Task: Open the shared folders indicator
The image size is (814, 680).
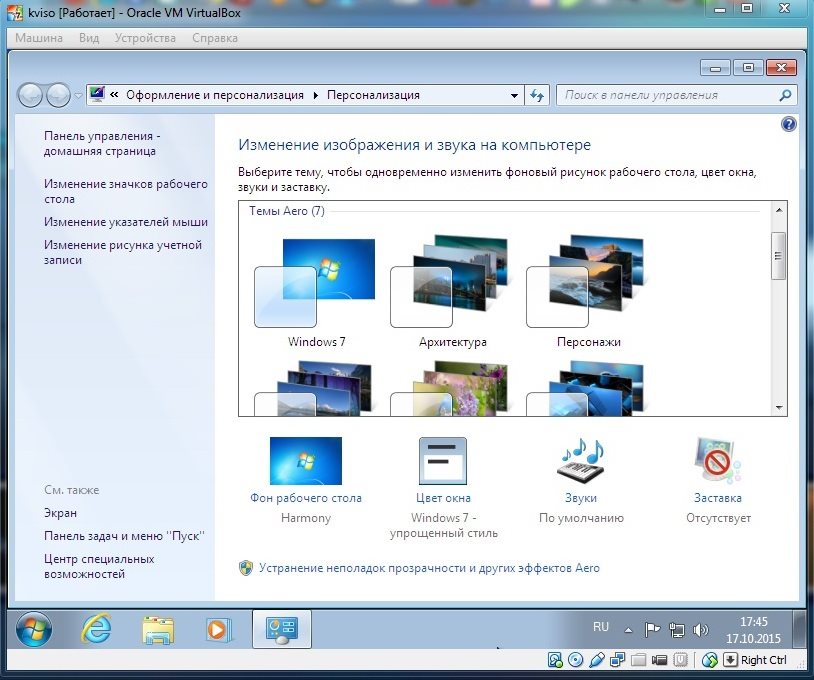Action: [638, 660]
